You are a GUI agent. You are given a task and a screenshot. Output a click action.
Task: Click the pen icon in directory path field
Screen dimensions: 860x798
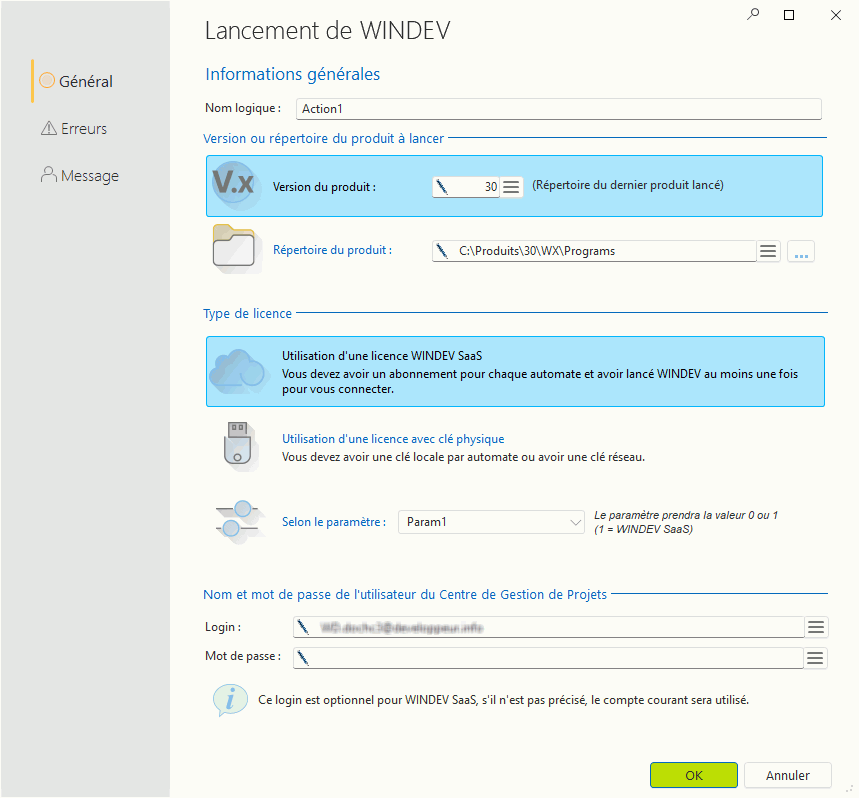tap(442, 251)
